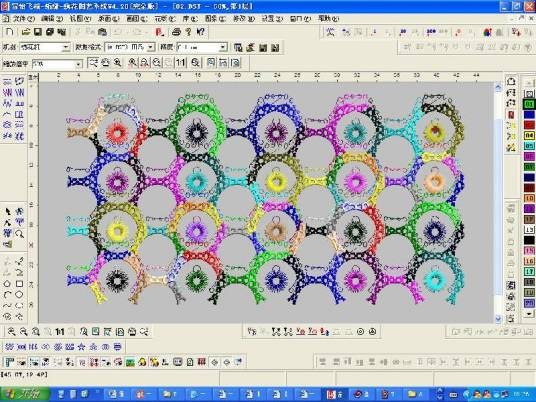Image resolution: width=536 pixels, height=402 pixels.
Task: Open the File (文件) menu
Action: (24, 19)
